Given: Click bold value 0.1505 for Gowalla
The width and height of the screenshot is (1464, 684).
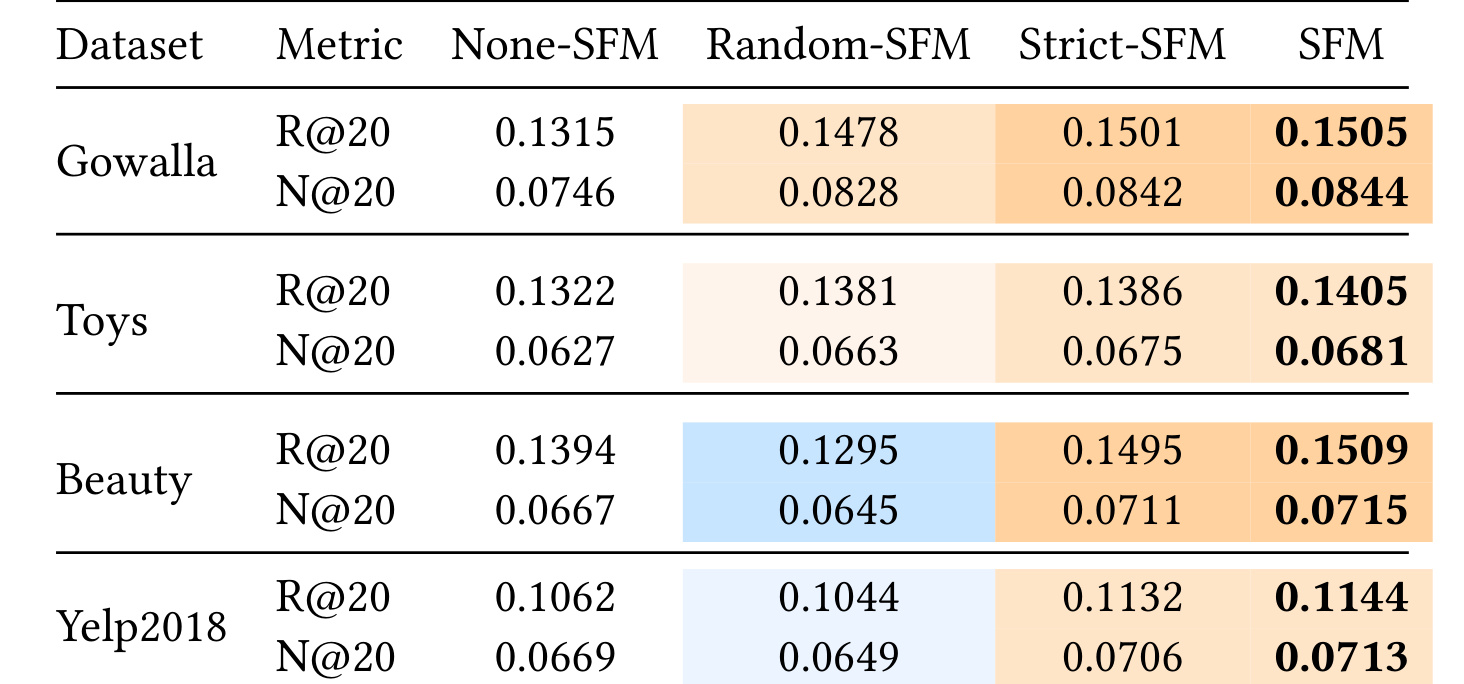Looking at the screenshot, I should [1340, 132].
